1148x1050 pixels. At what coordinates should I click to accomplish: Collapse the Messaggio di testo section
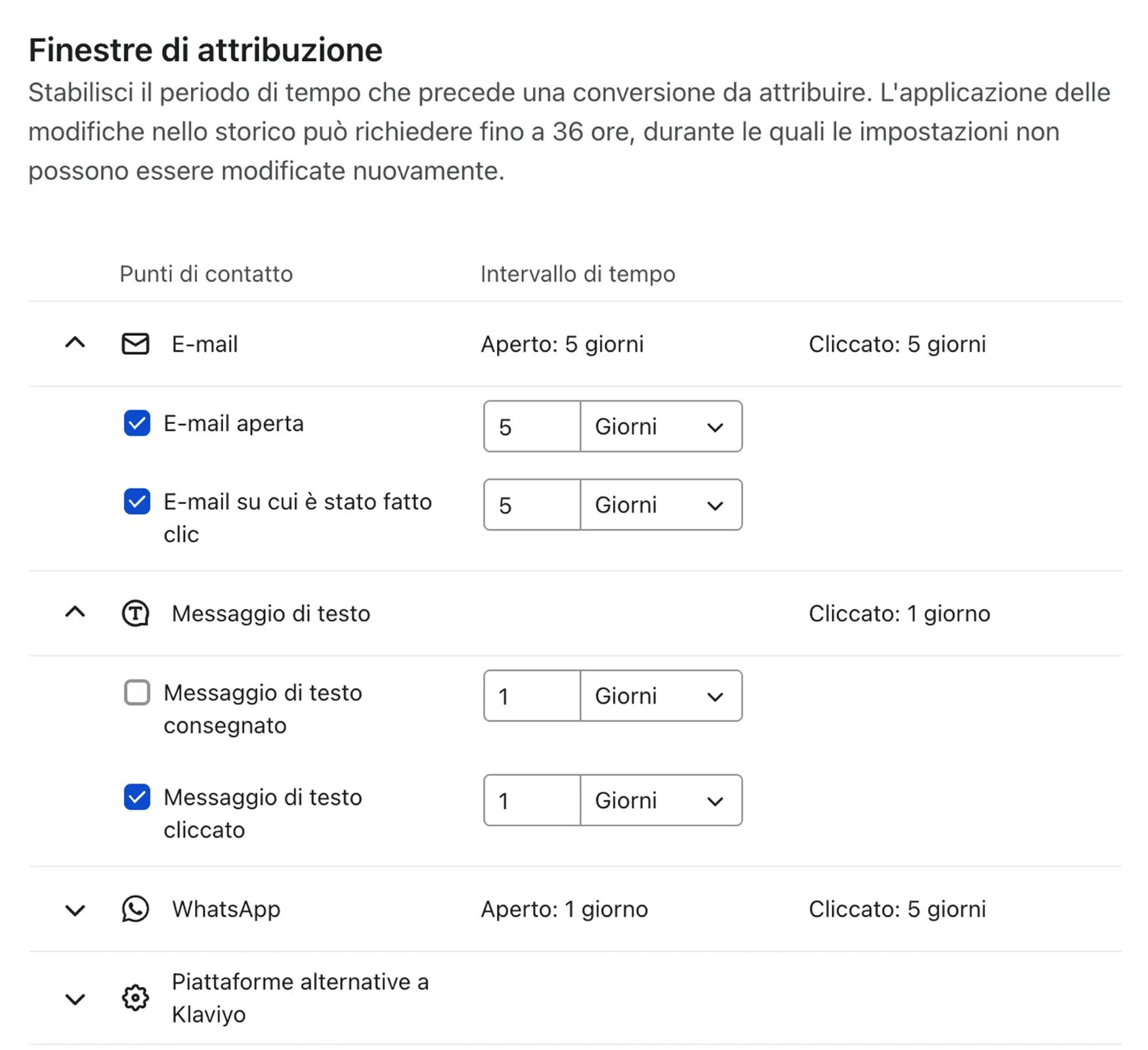pos(75,613)
